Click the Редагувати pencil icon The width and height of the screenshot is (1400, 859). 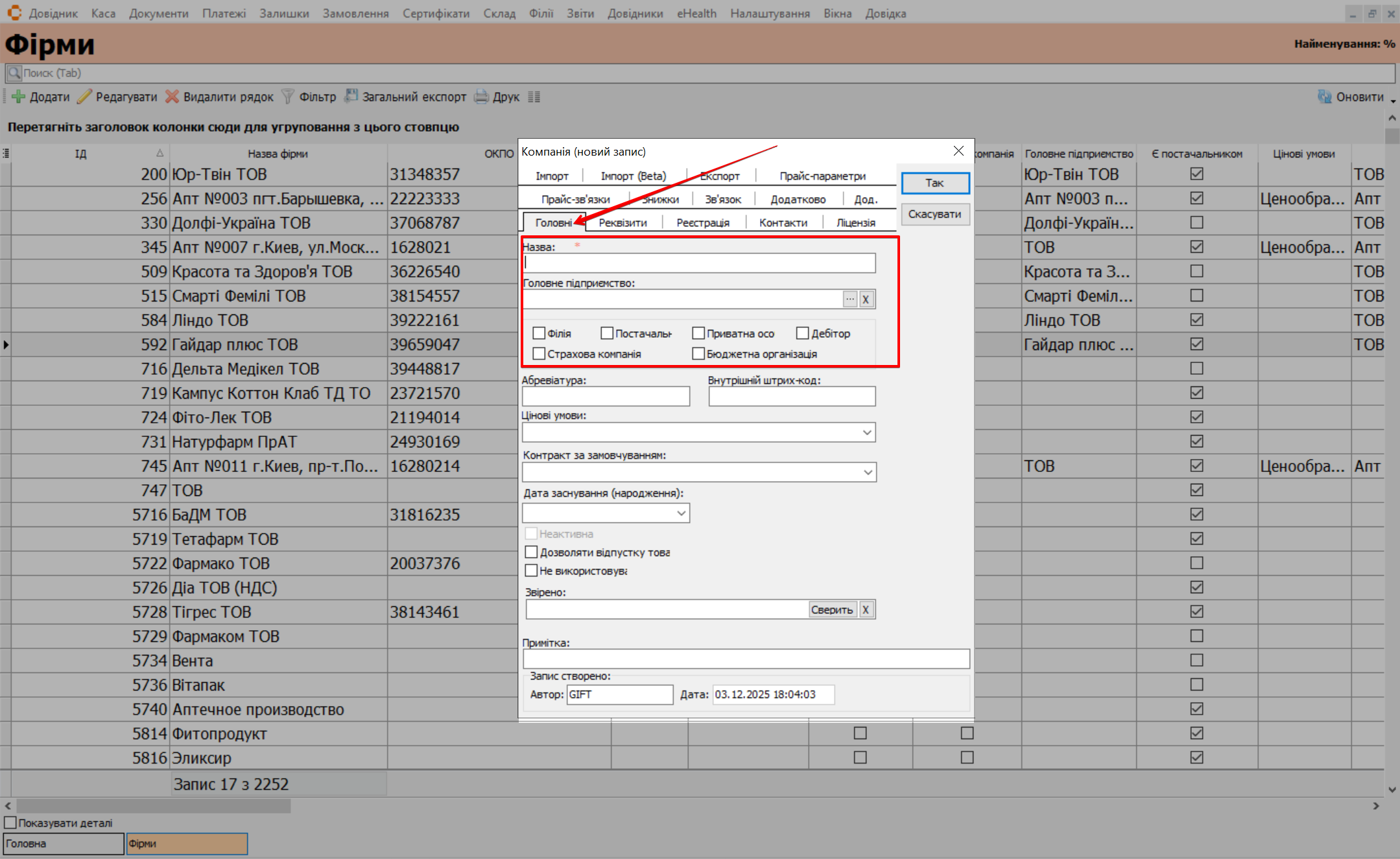pos(84,97)
